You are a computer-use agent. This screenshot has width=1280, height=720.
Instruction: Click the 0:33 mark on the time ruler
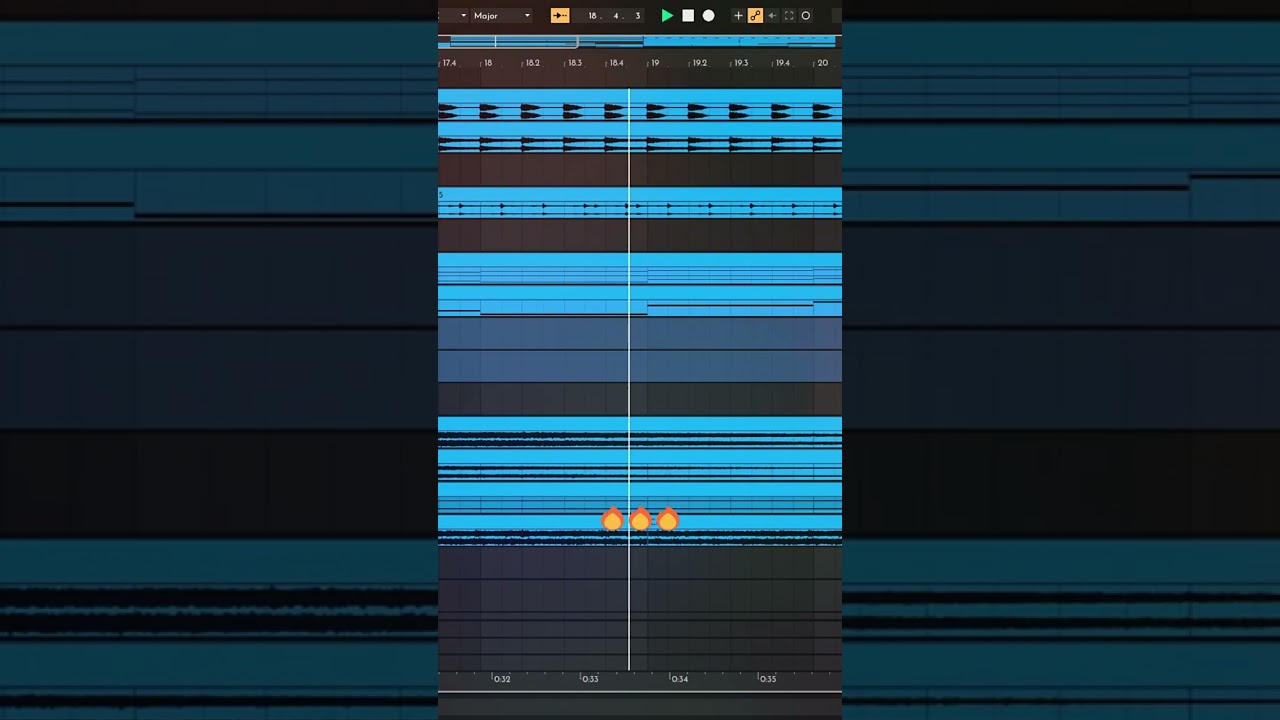590,679
